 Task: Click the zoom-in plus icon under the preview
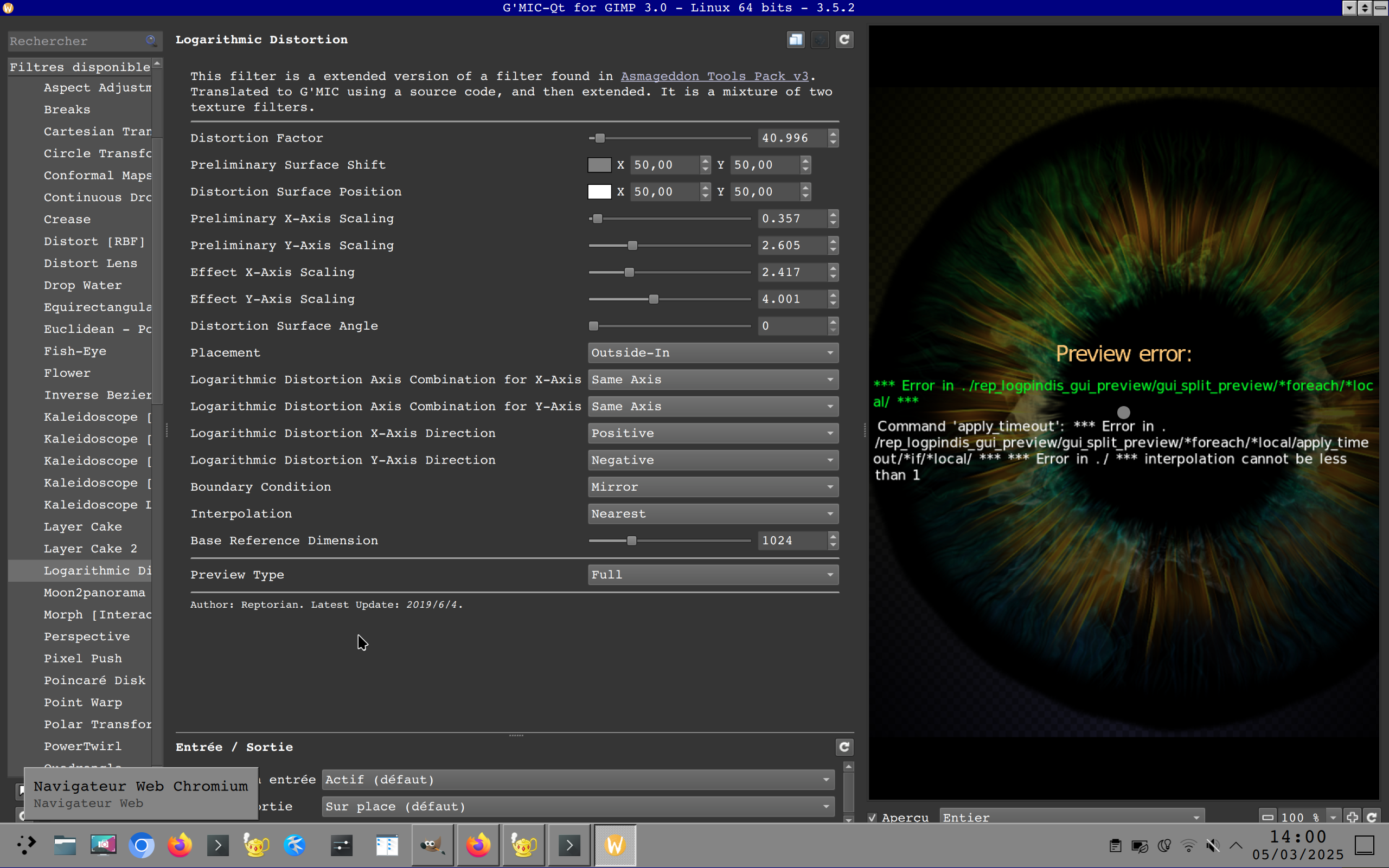click(1352, 817)
